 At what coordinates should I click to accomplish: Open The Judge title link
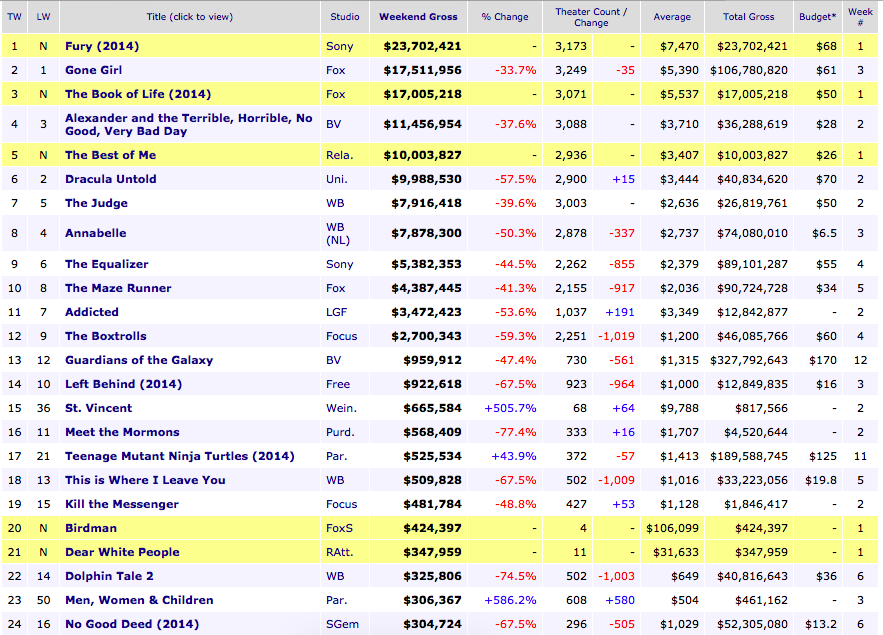pos(96,203)
